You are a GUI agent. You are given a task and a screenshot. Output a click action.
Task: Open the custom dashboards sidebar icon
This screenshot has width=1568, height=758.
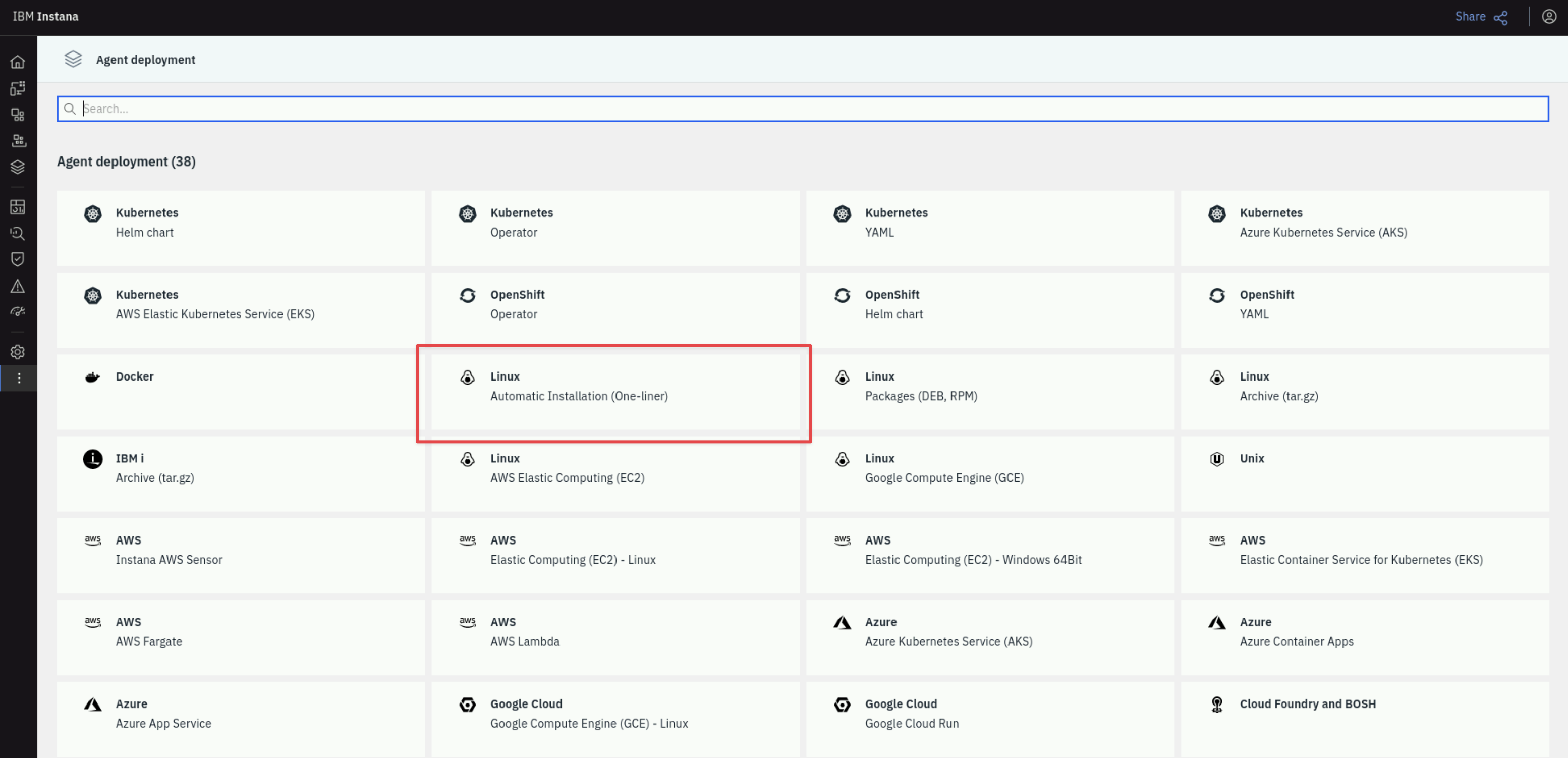click(18, 207)
